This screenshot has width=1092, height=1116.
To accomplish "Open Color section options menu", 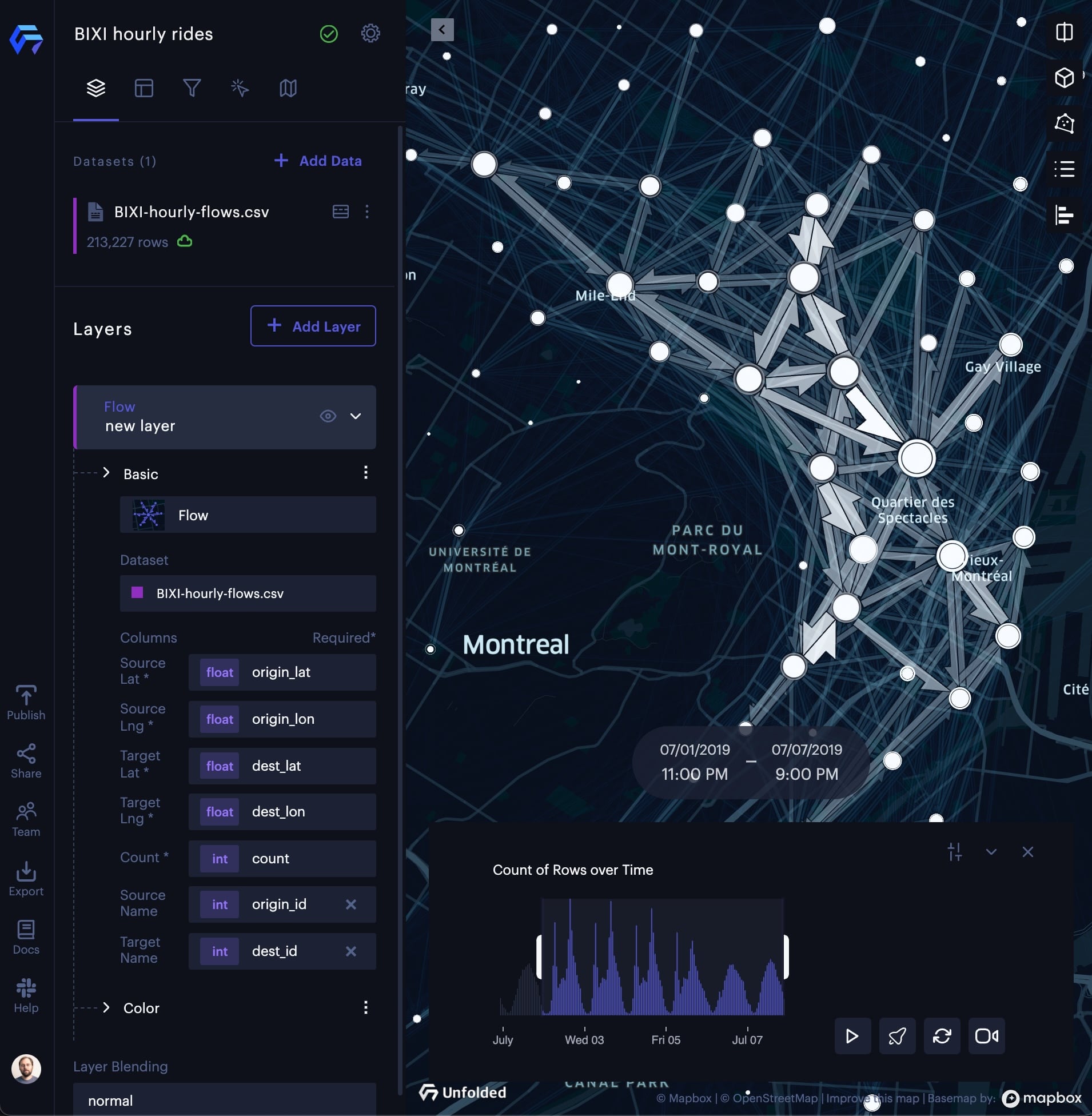I will (x=365, y=1007).
